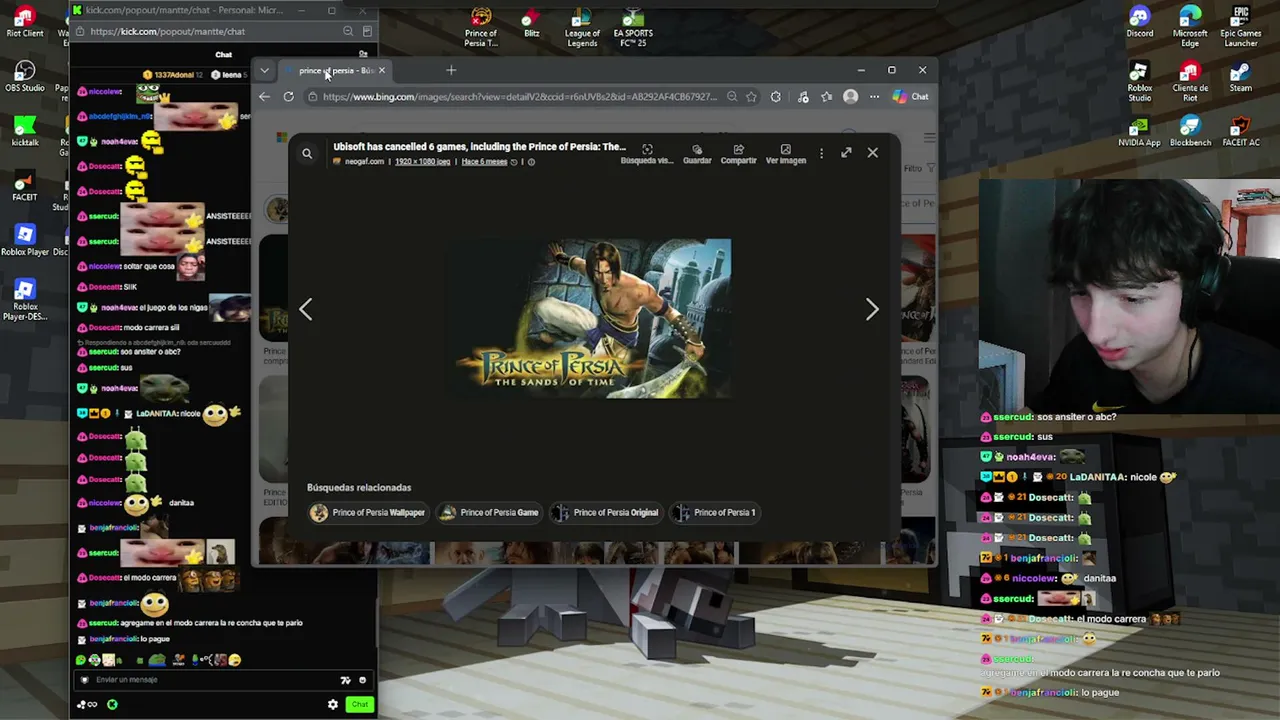Expand the Edge tab actions chevron
Viewport: 1280px width, 720px height.
(x=264, y=70)
